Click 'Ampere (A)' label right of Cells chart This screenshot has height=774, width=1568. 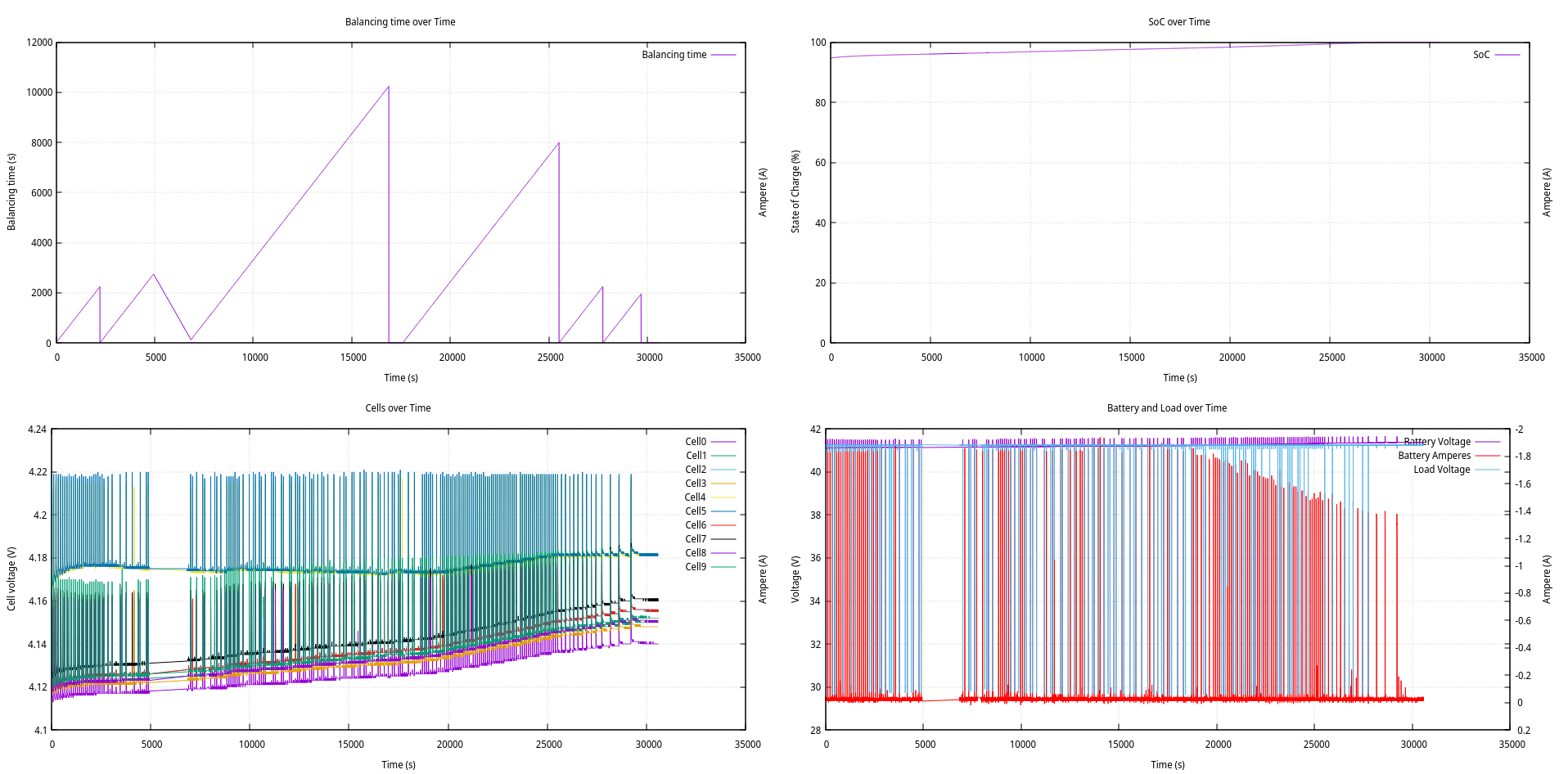pos(763,579)
